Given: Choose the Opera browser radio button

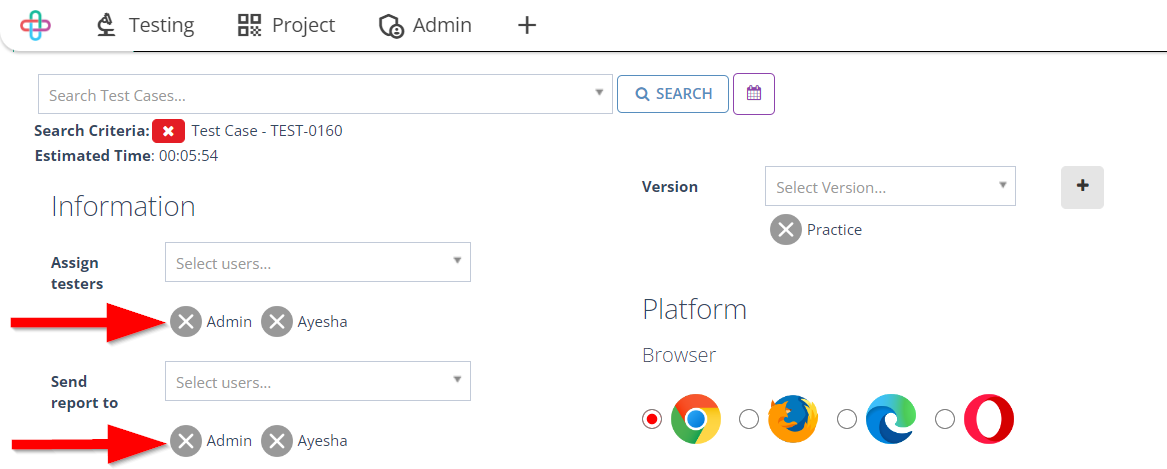Looking at the screenshot, I should pos(944,419).
